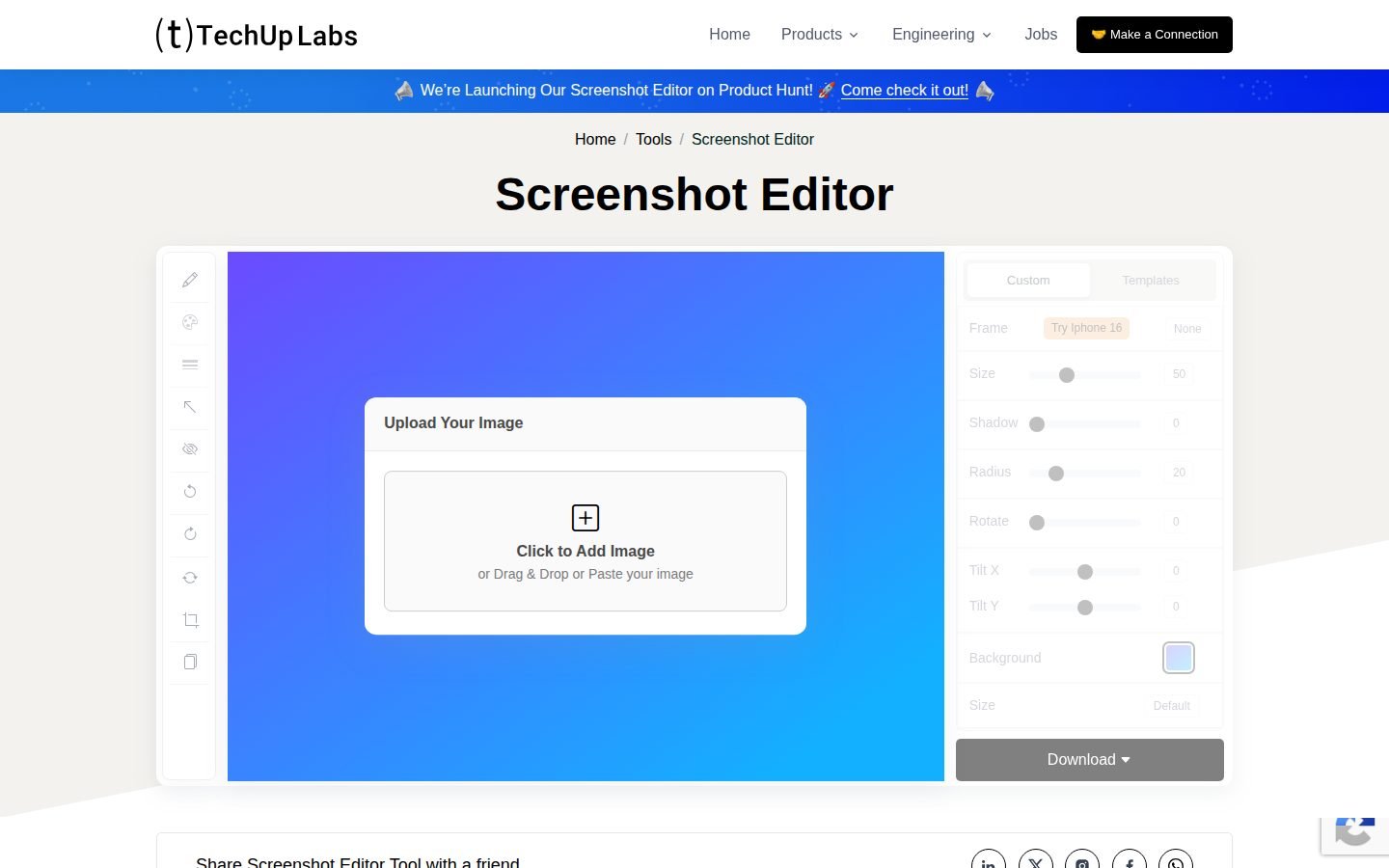Expand the Engineering menu
This screenshot has width=1389, height=868.
pyautogui.click(x=941, y=35)
